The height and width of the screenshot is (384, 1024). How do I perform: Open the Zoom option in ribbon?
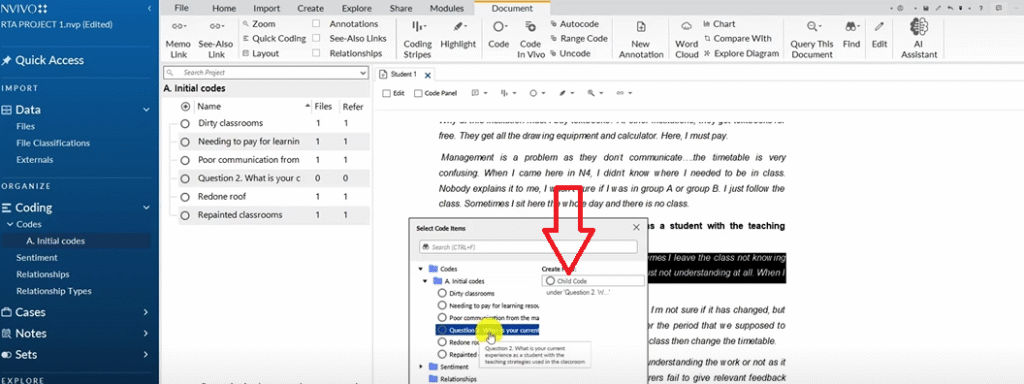pyautogui.click(x=259, y=24)
